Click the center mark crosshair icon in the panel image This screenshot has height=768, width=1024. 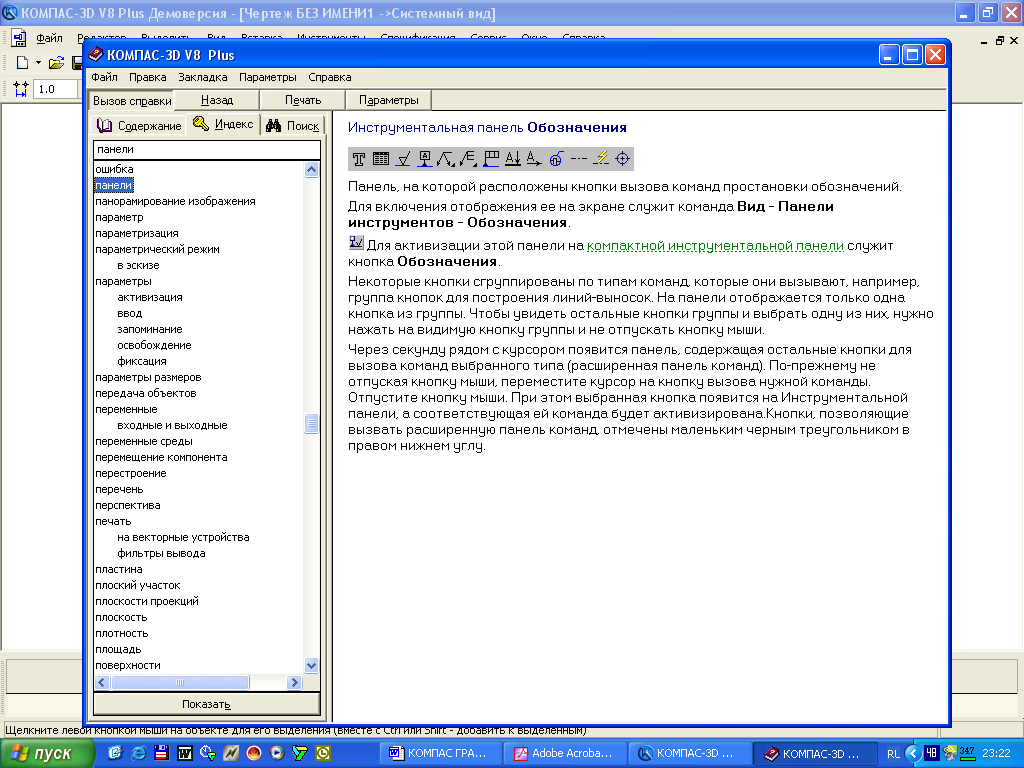(623, 159)
